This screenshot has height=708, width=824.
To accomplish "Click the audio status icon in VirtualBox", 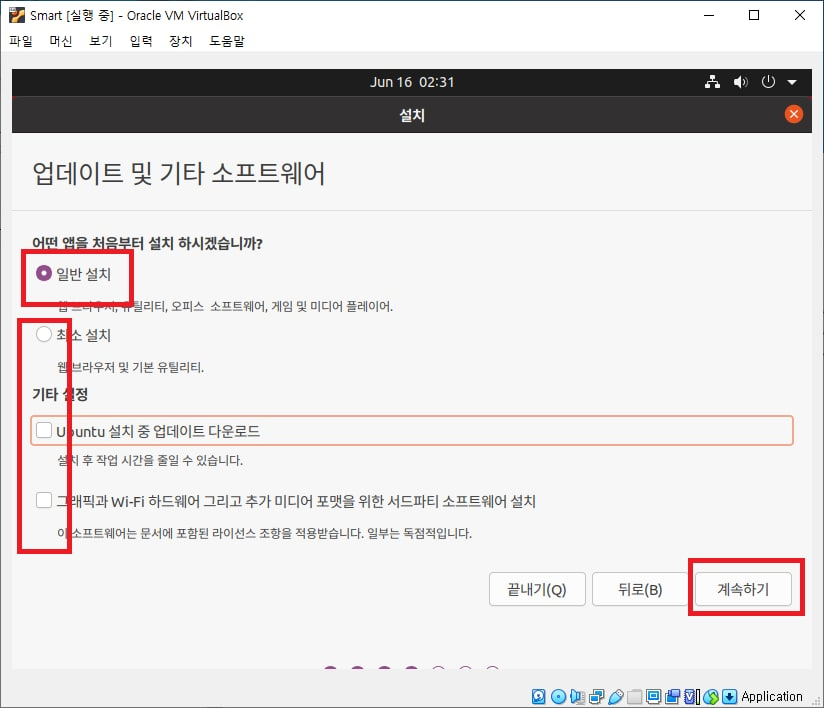I will tap(577, 696).
